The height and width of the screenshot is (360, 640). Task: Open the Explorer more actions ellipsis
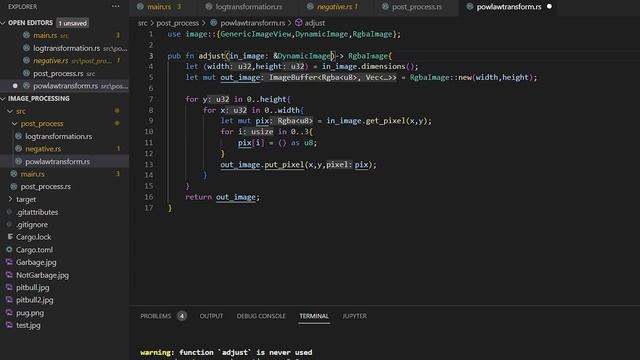[116, 7]
